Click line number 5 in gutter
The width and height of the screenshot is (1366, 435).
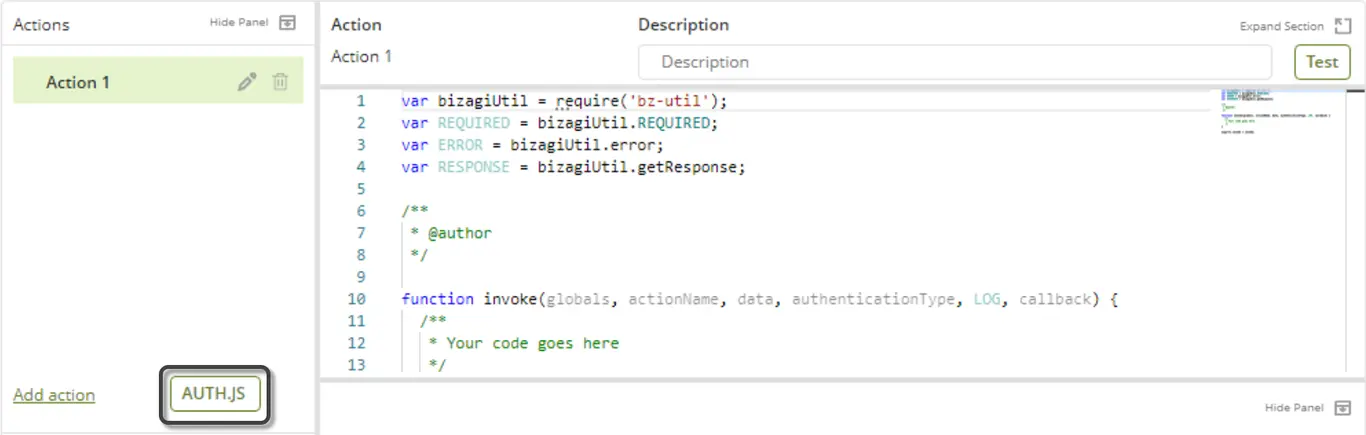pos(361,189)
